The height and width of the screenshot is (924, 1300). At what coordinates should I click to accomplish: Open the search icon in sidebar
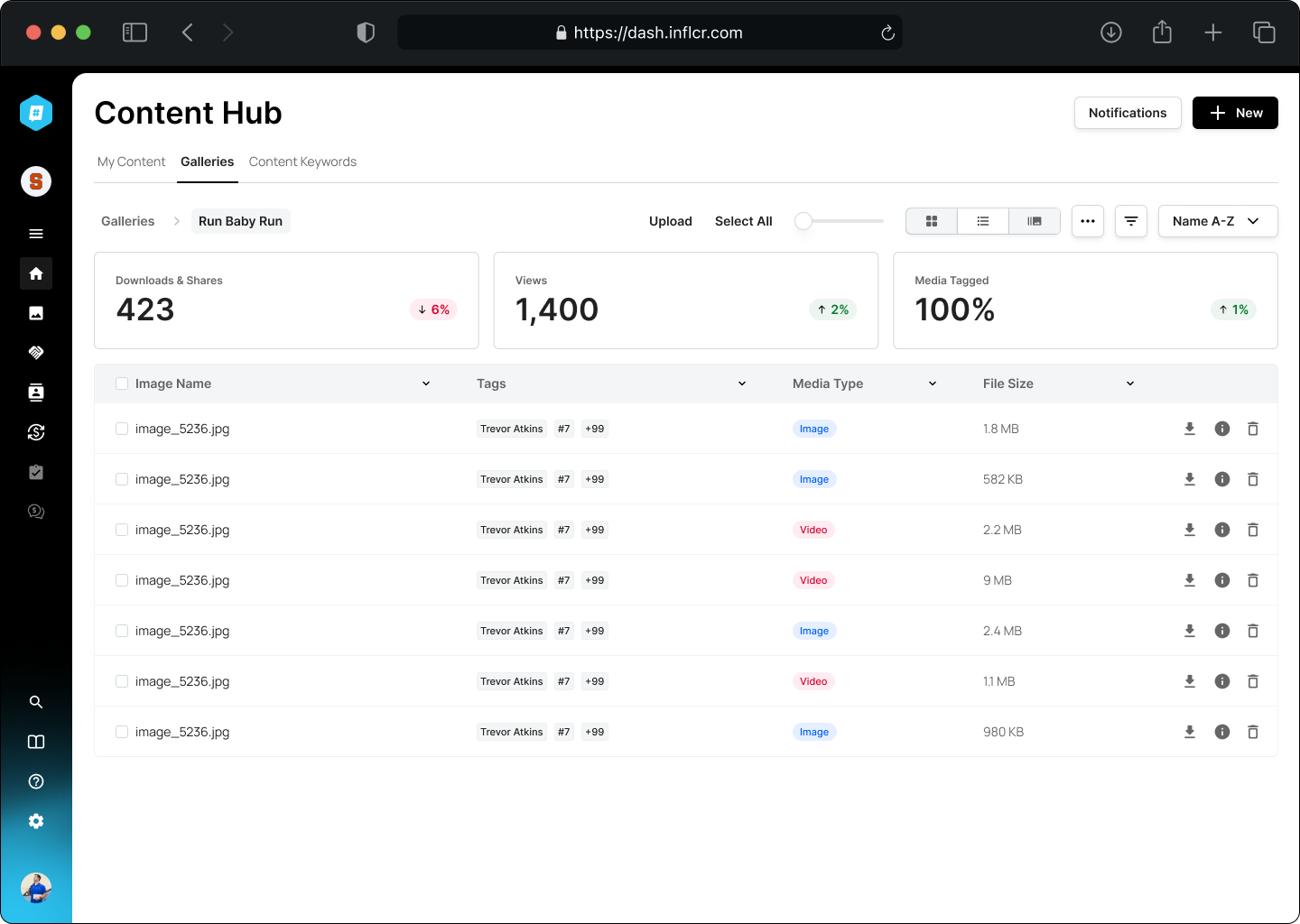pyautogui.click(x=36, y=702)
